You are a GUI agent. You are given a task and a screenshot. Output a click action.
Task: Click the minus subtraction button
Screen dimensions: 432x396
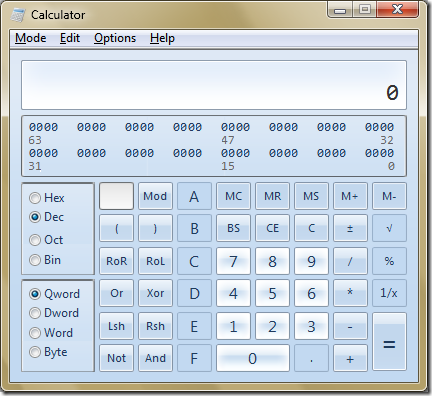click(x=350, y=326)
